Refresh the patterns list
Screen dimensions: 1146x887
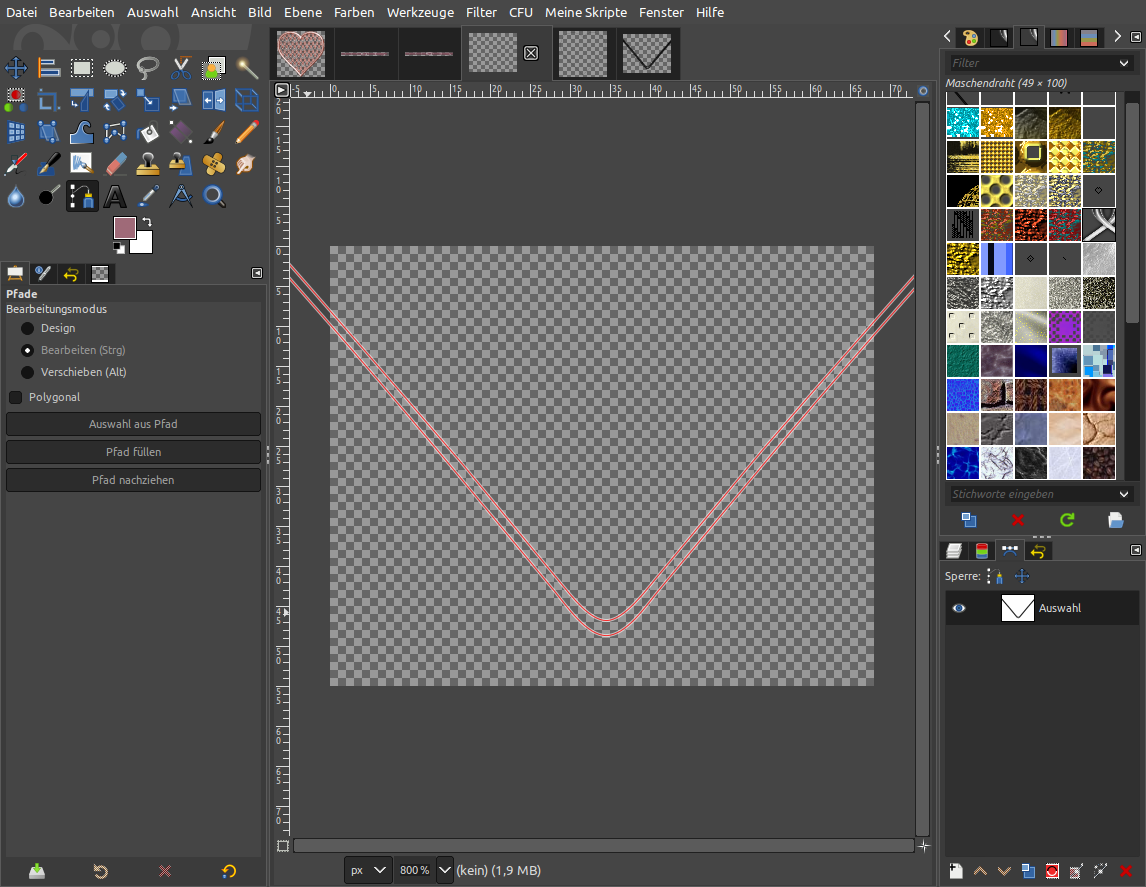(x=1067, y=520)
